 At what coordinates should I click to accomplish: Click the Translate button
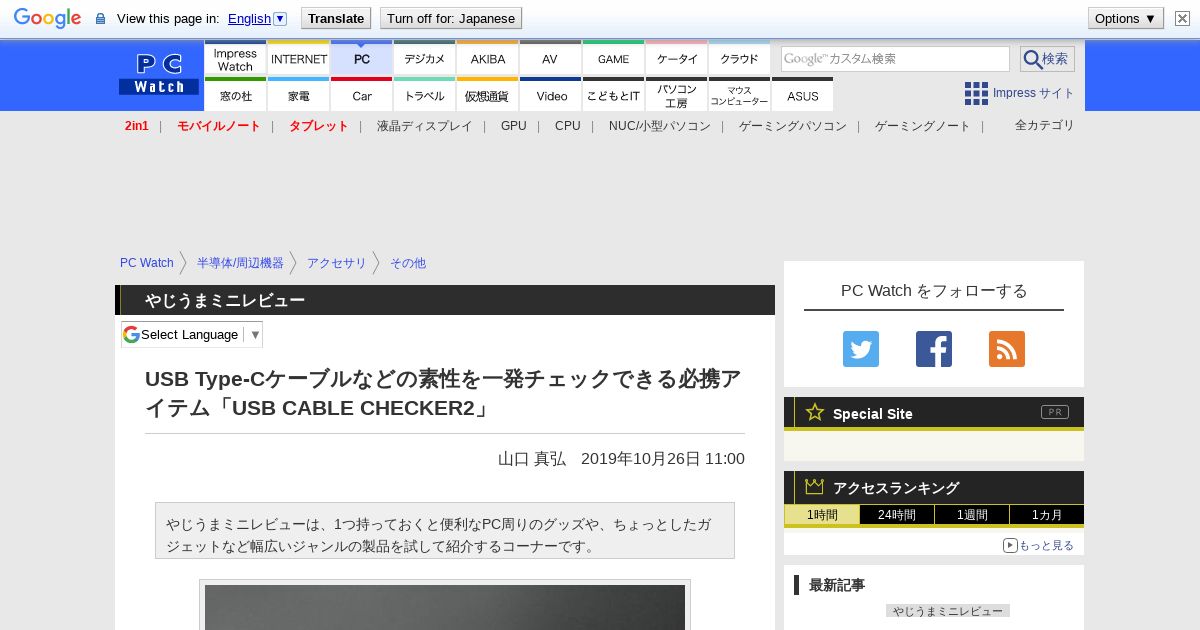pos(335,18)
